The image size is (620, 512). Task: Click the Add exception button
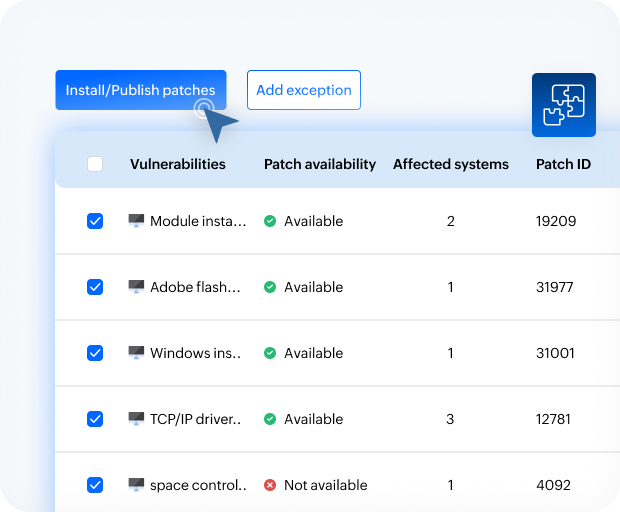[x=304, y=90]
